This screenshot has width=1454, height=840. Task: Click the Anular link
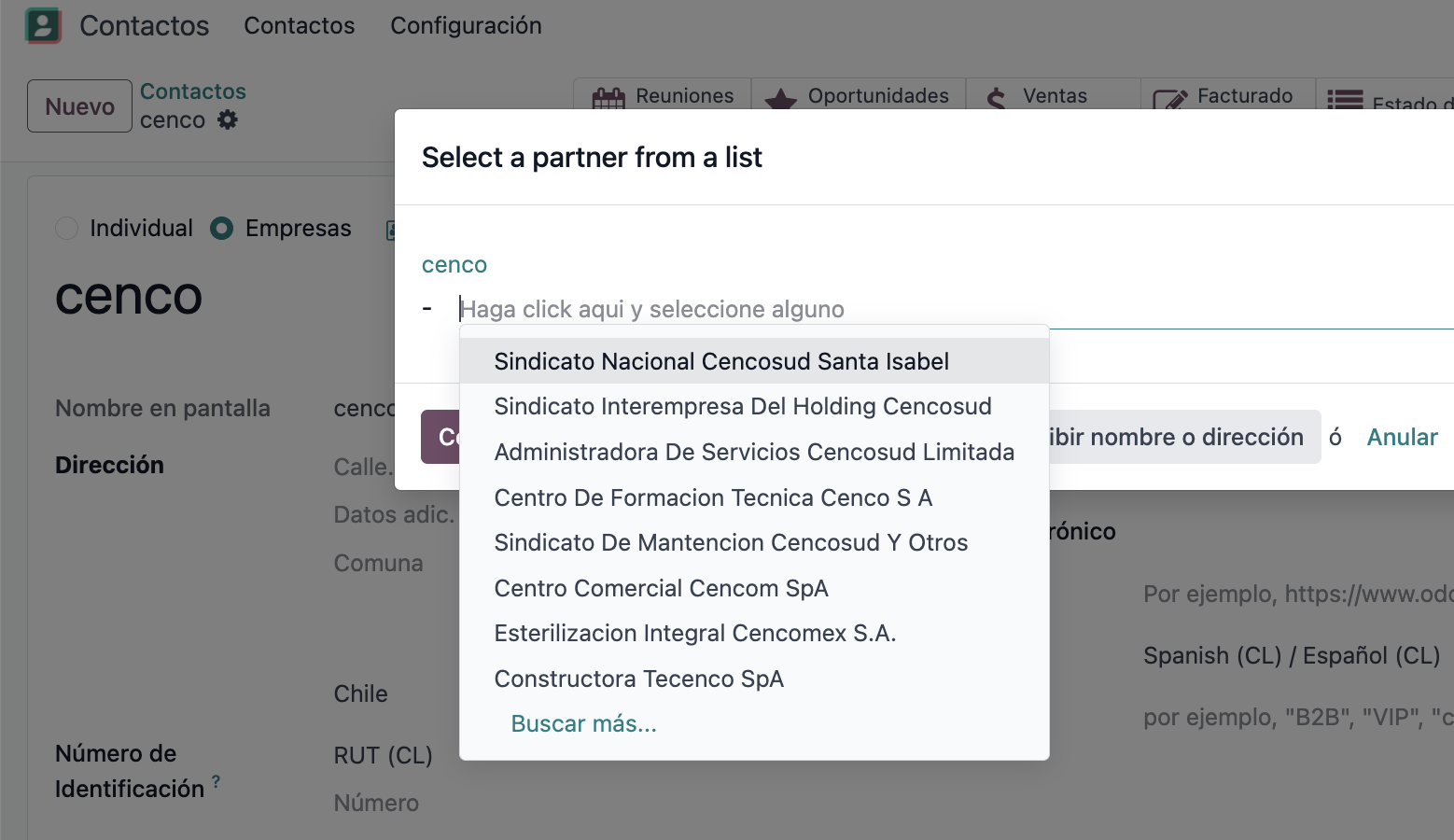(x=1402, y=437)
